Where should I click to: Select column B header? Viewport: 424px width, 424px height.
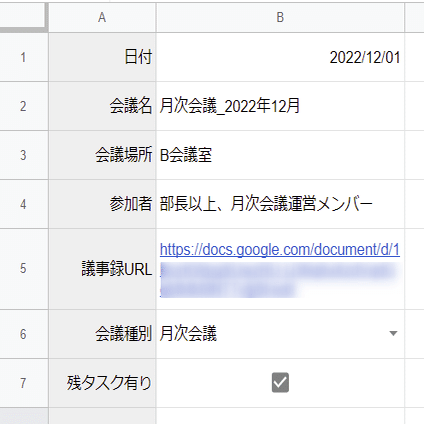[280, 18]
